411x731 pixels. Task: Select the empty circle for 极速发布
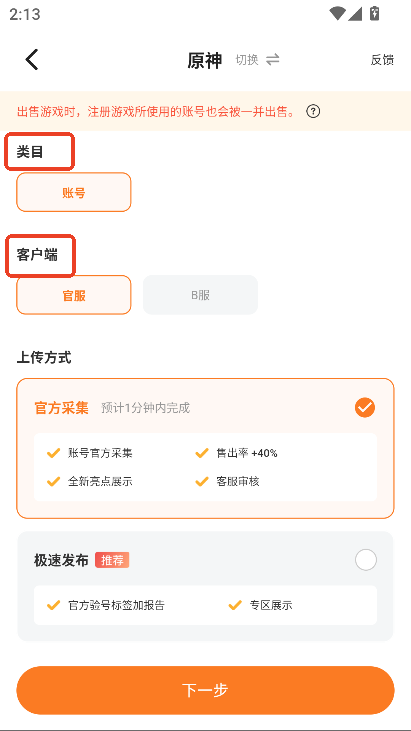click(366, 559)
